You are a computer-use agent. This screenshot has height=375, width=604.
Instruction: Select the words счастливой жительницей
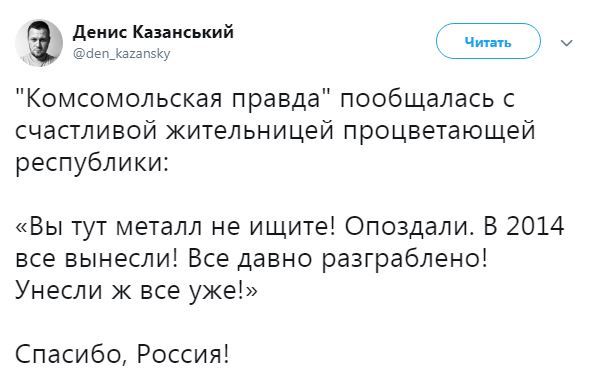pyautogui.click(x=174, y=131)
